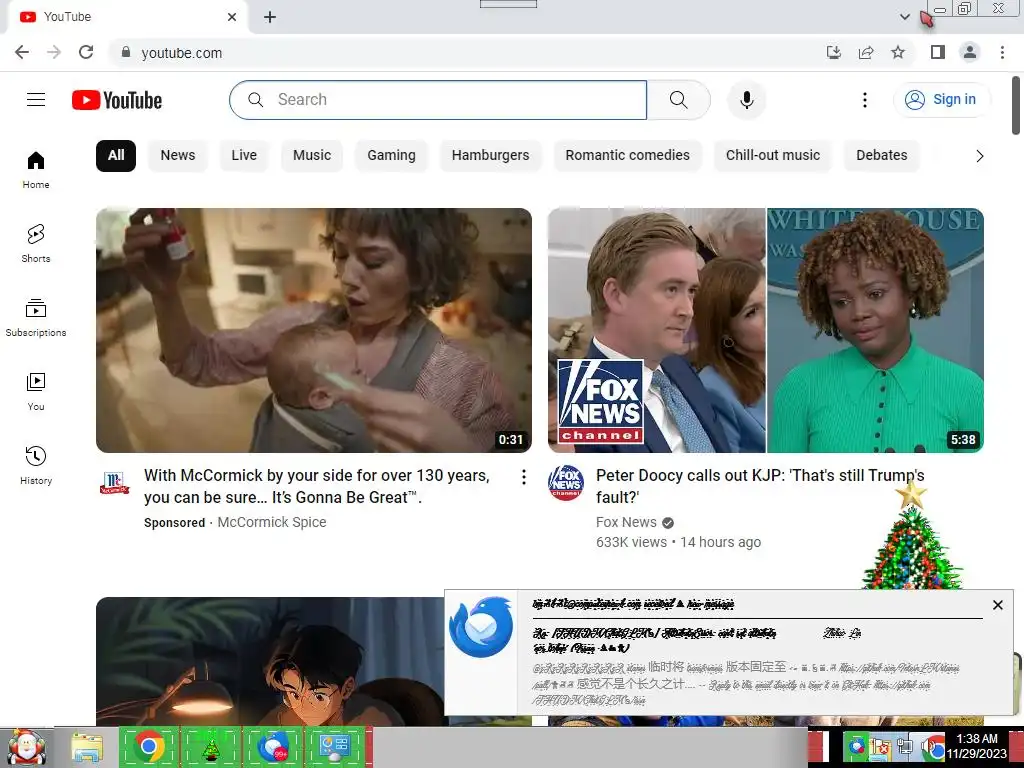
Task: Open Chrome profile avatar
Action: [970, 52]
